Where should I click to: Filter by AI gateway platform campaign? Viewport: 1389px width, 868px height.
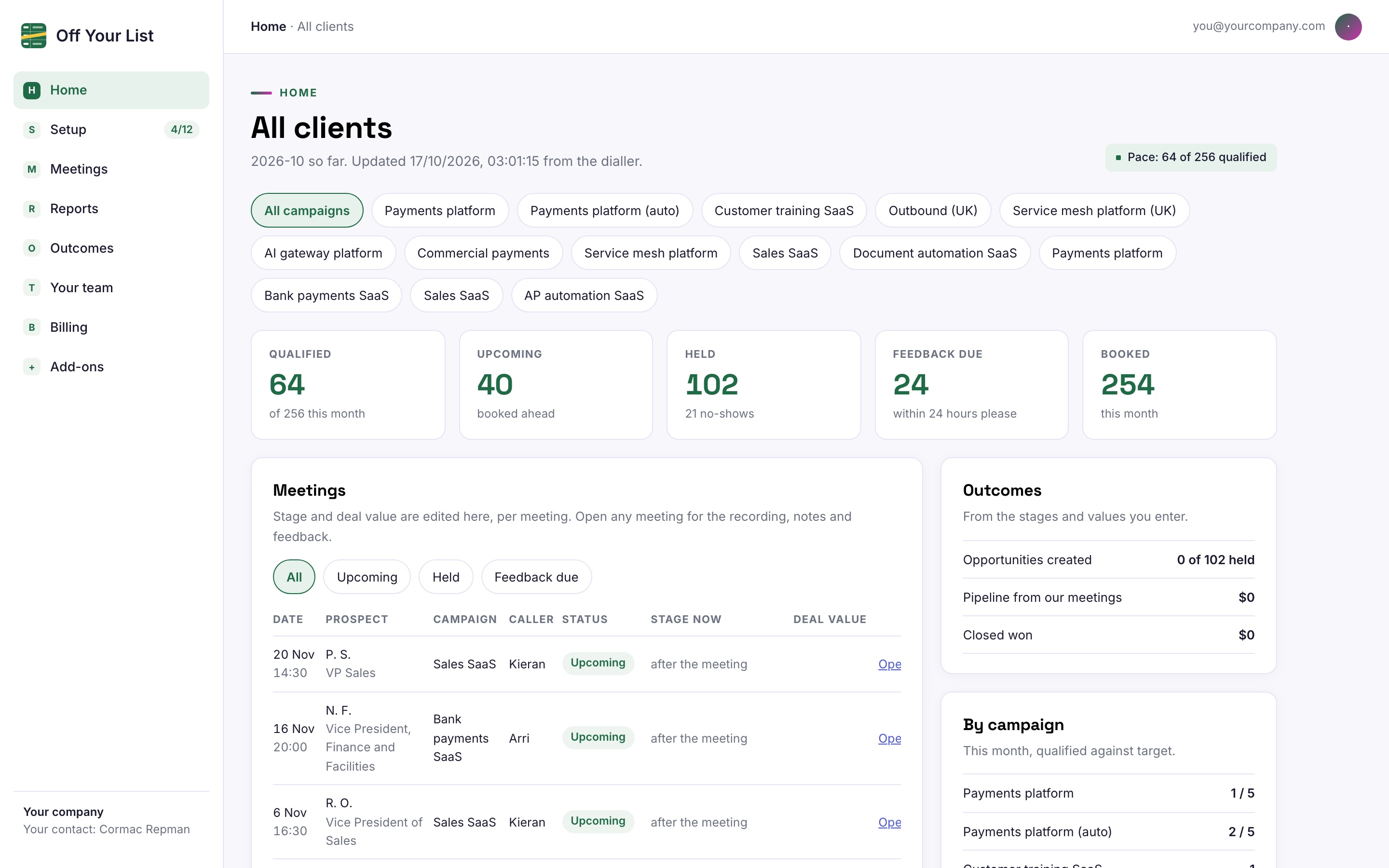tap(323, 253)
